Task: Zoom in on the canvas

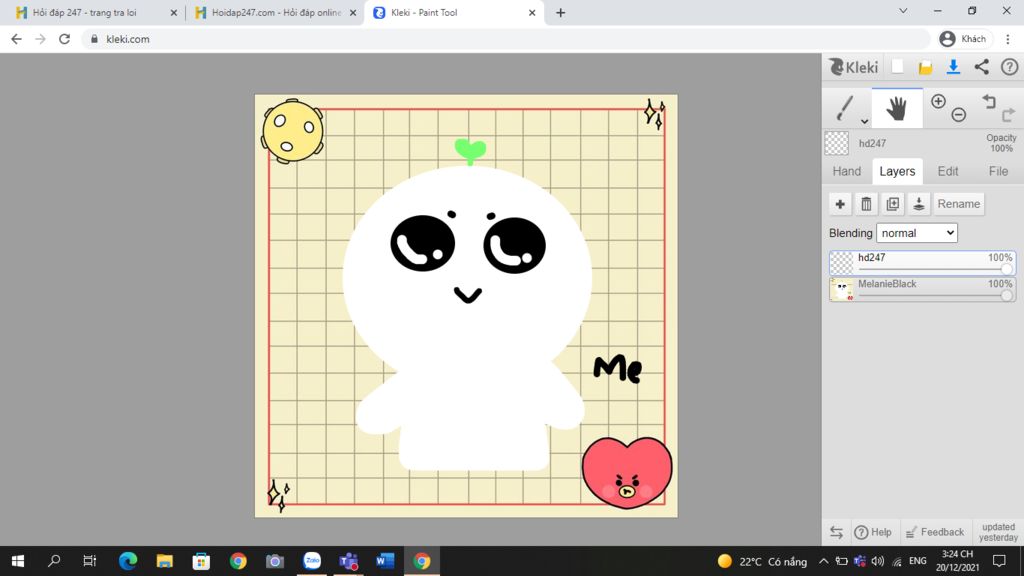Action: point(938,101)
